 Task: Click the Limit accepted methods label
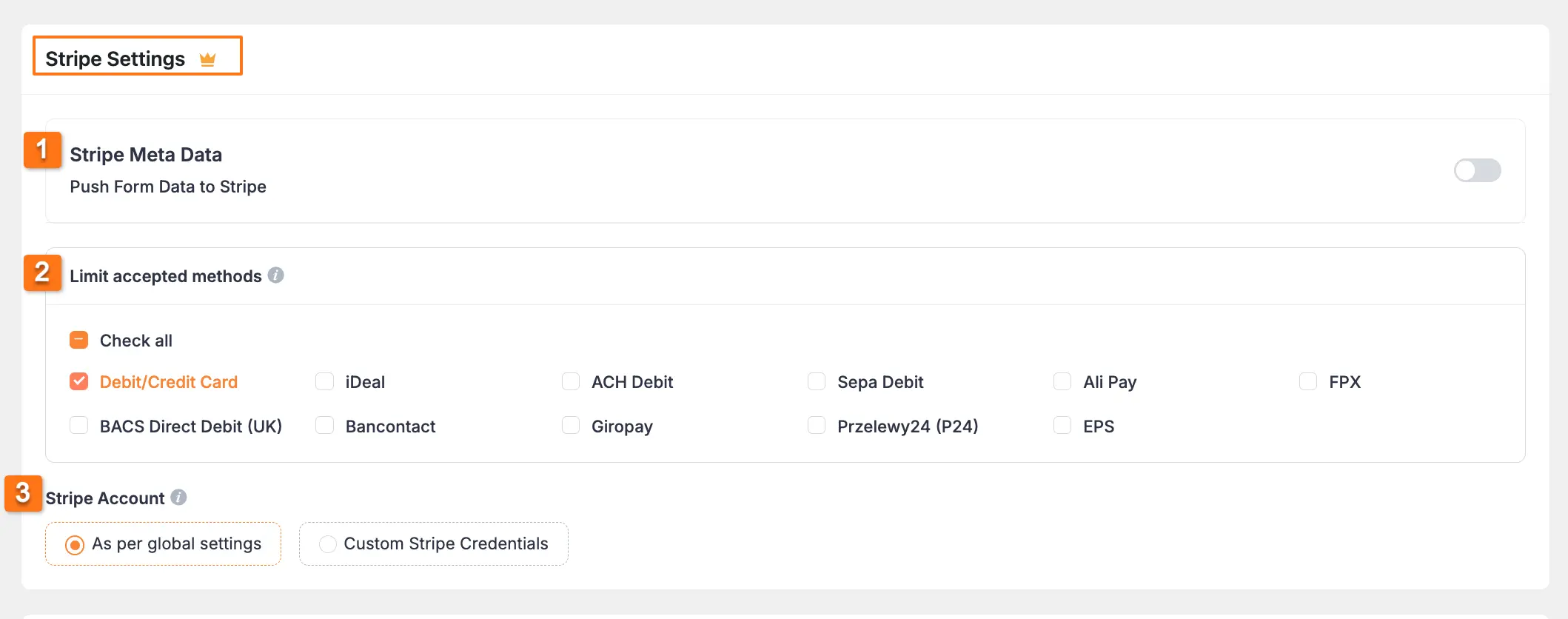tap(166, 276)
